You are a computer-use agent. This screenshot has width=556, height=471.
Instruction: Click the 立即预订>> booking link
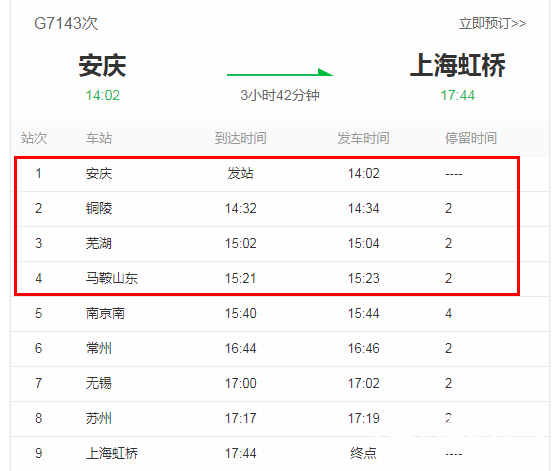pos(492,23)
